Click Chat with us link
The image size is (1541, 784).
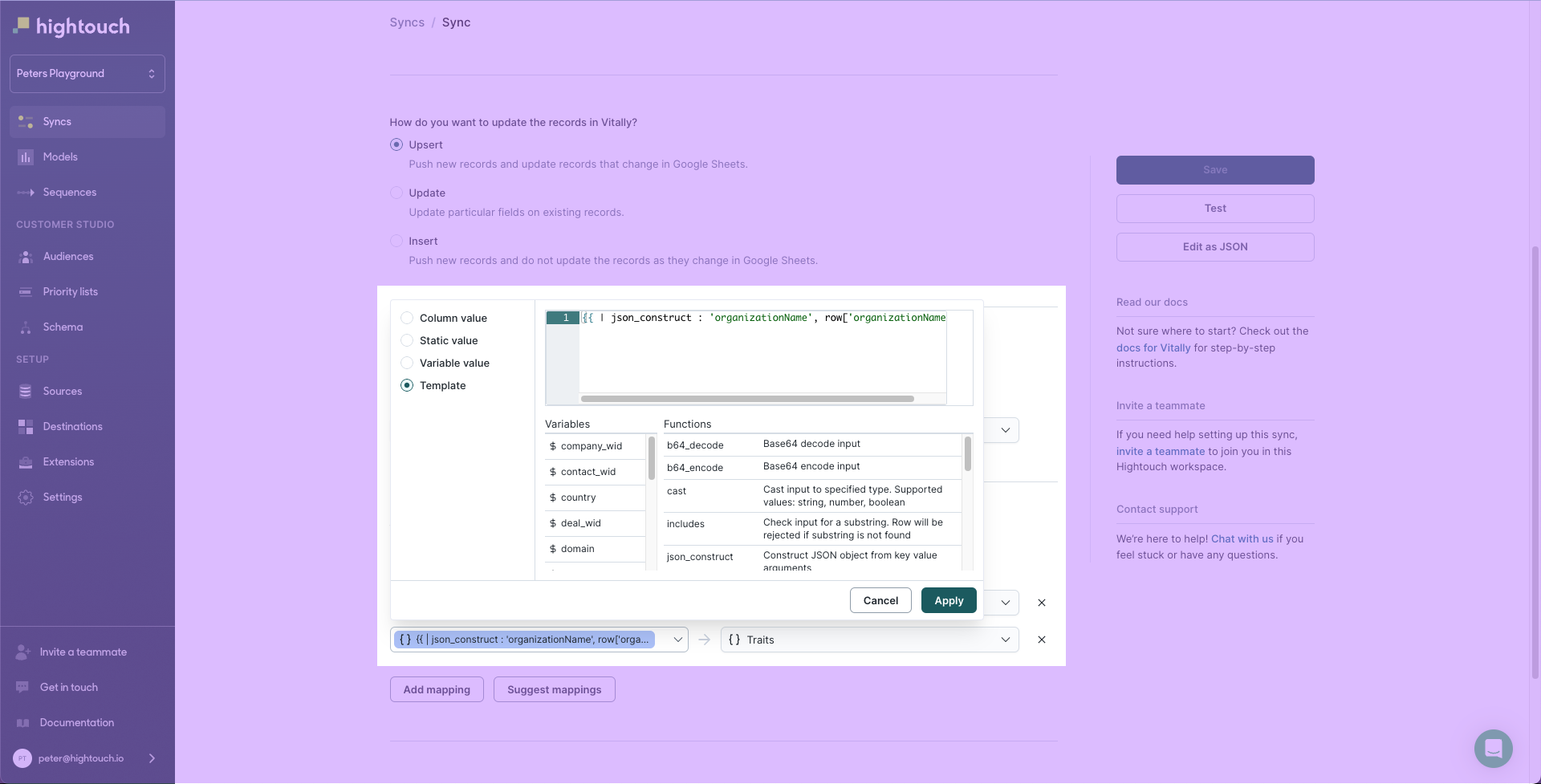tap(1242, 539)
